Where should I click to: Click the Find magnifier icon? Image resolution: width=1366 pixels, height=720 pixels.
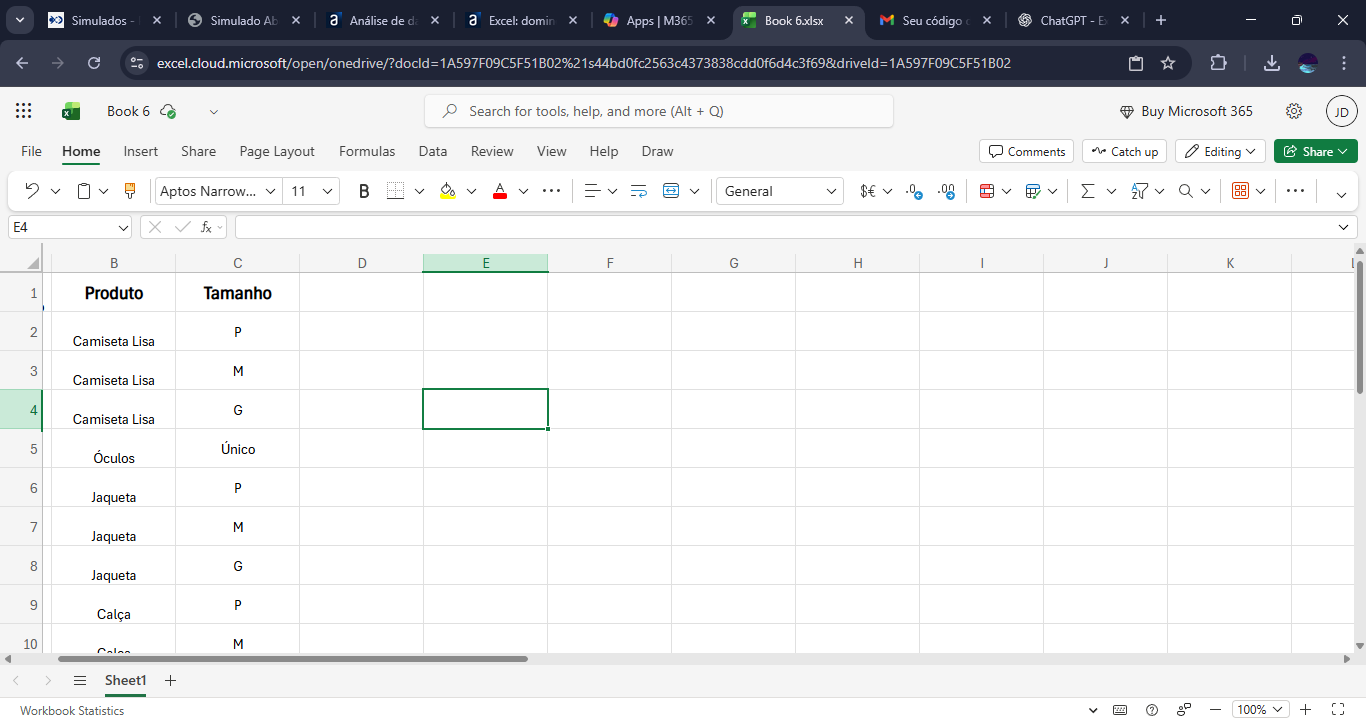point(1186,191)
